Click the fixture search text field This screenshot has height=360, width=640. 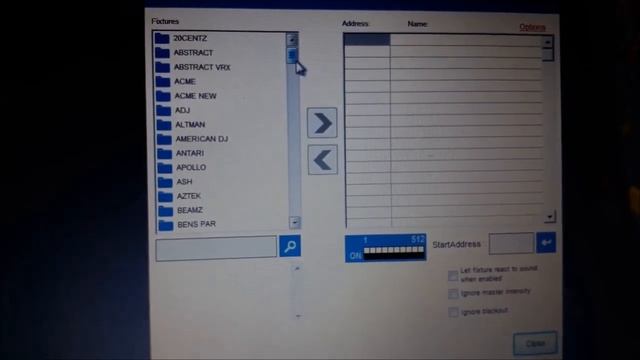point(216,247)
